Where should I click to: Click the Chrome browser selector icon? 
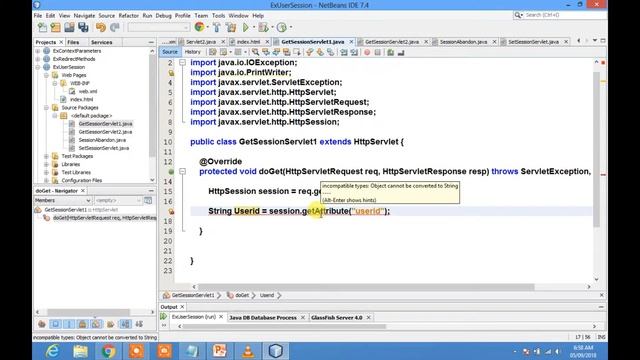click(200, 27)
